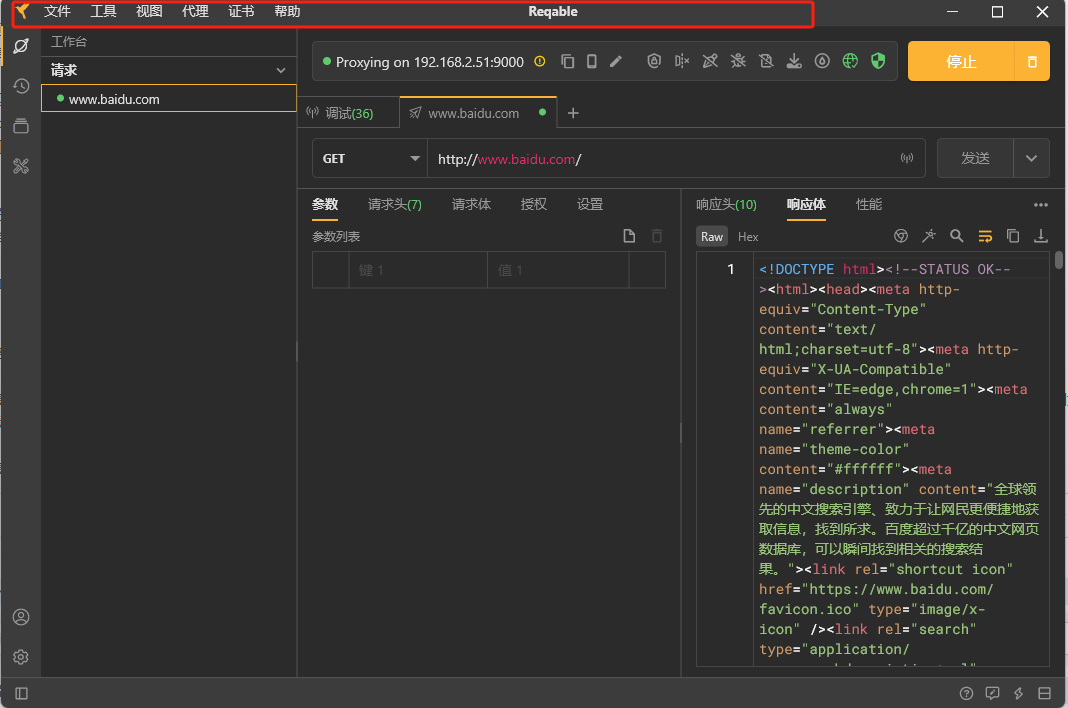Screen dimensions: 1068x708
Task: Switch to the 调试(36) tab
Action: (348, 113)
